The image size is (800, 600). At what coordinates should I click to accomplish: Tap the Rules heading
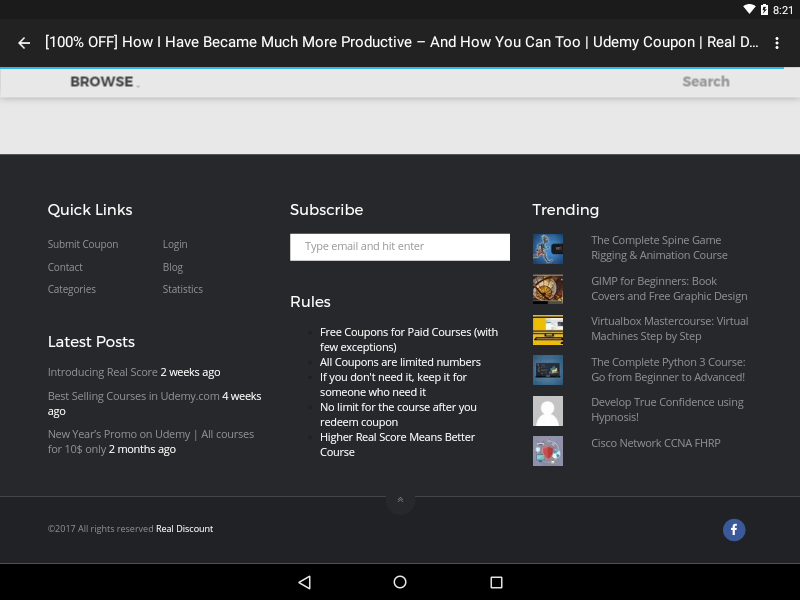point(310,302)
